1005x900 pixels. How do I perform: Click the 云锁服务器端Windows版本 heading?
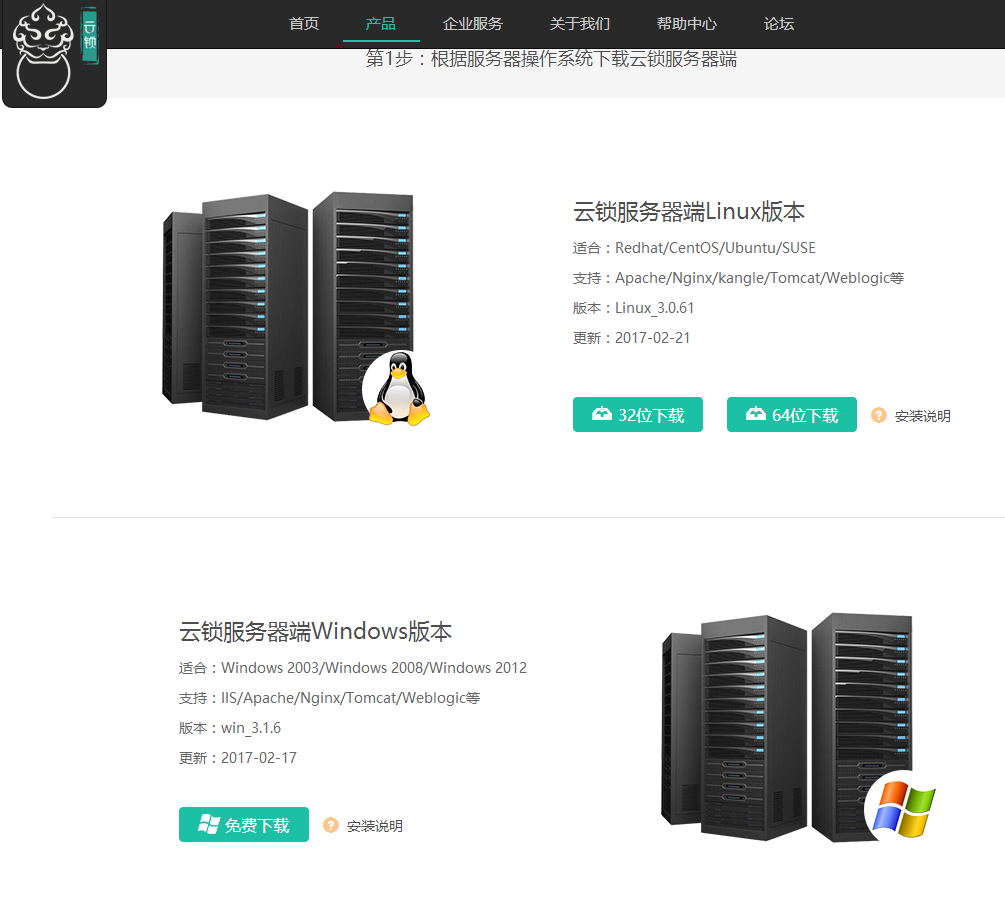315,632
